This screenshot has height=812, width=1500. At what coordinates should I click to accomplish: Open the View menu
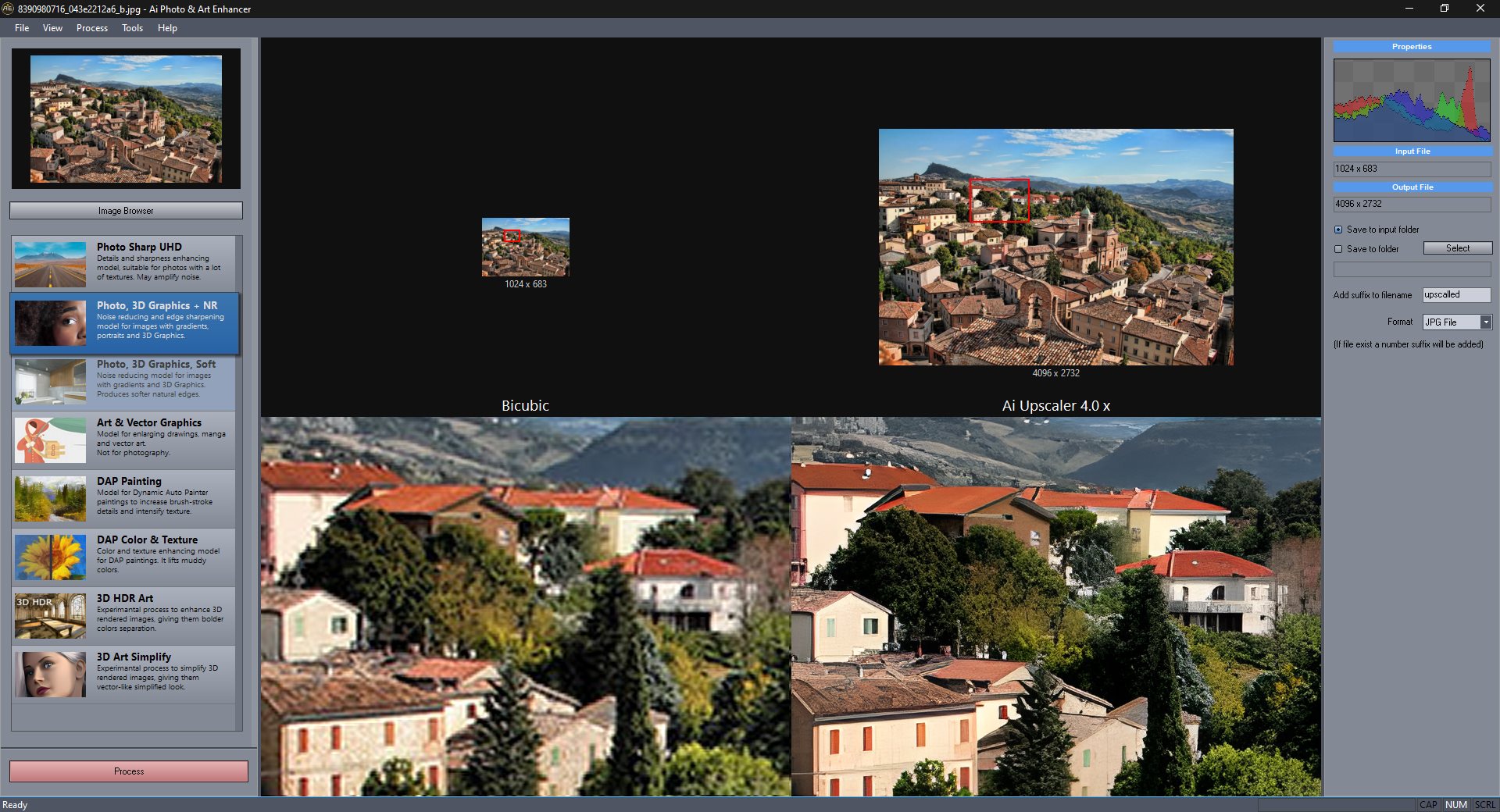pyautogui.click(x=52, y=28)
